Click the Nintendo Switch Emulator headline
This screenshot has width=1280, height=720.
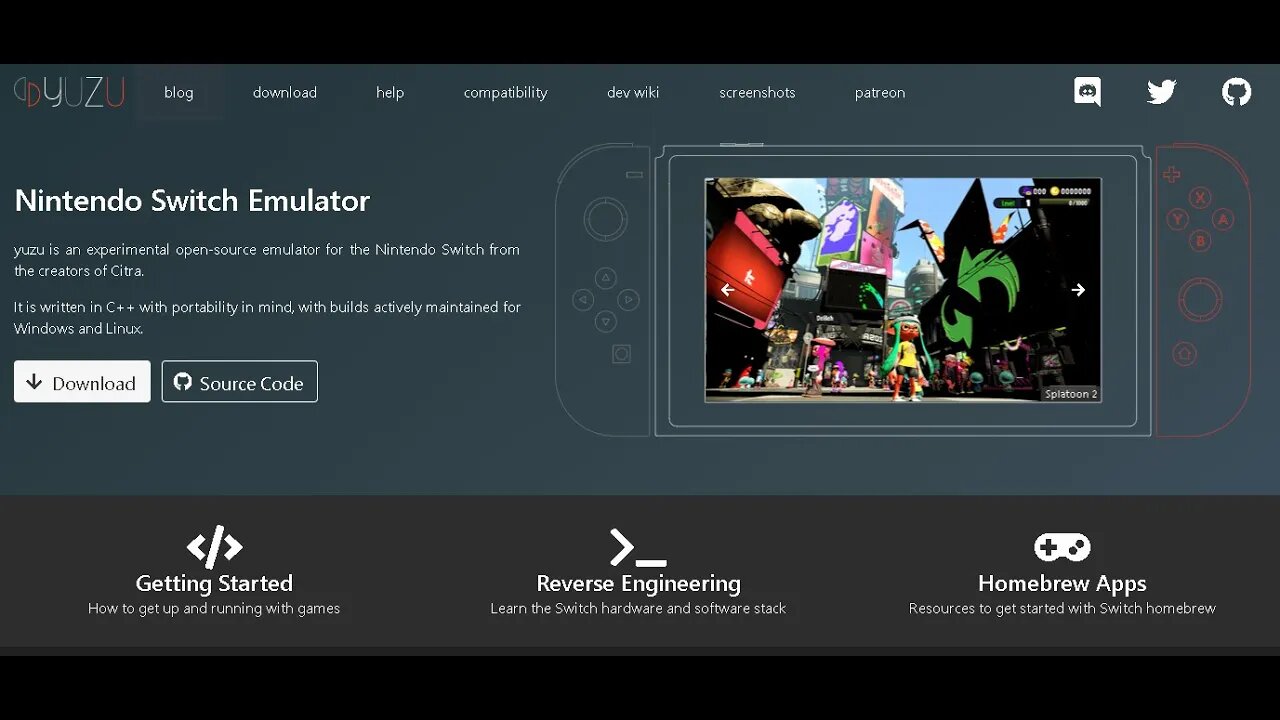[192, 200]
